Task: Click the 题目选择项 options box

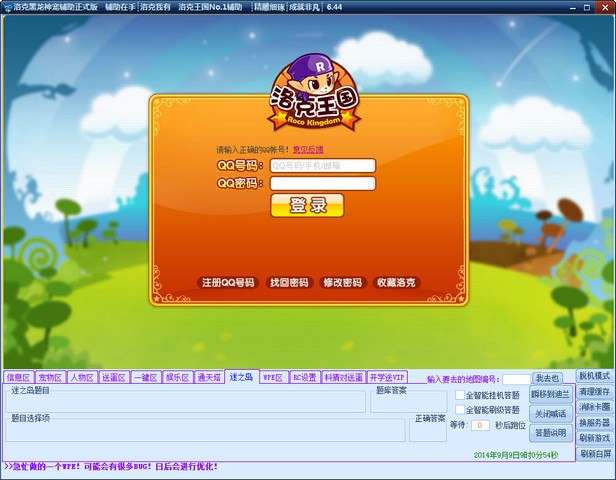Action: 205,430
